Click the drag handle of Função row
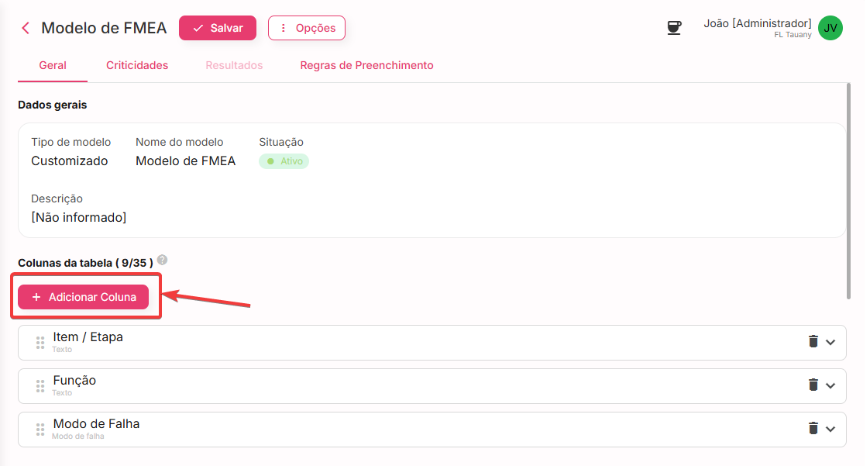 [40, 385]
